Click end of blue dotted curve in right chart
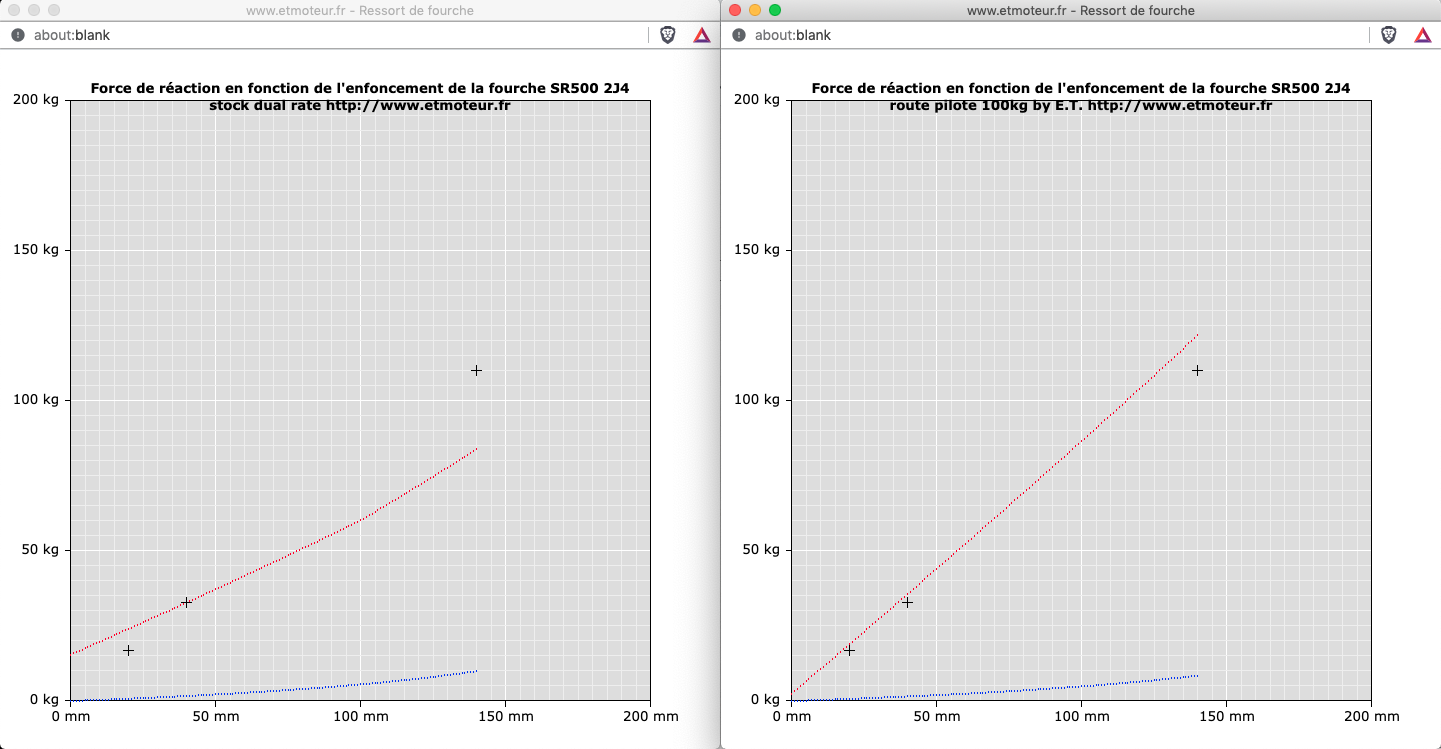The height and width of the screenshot is (749, 1441). (1197, 676)
